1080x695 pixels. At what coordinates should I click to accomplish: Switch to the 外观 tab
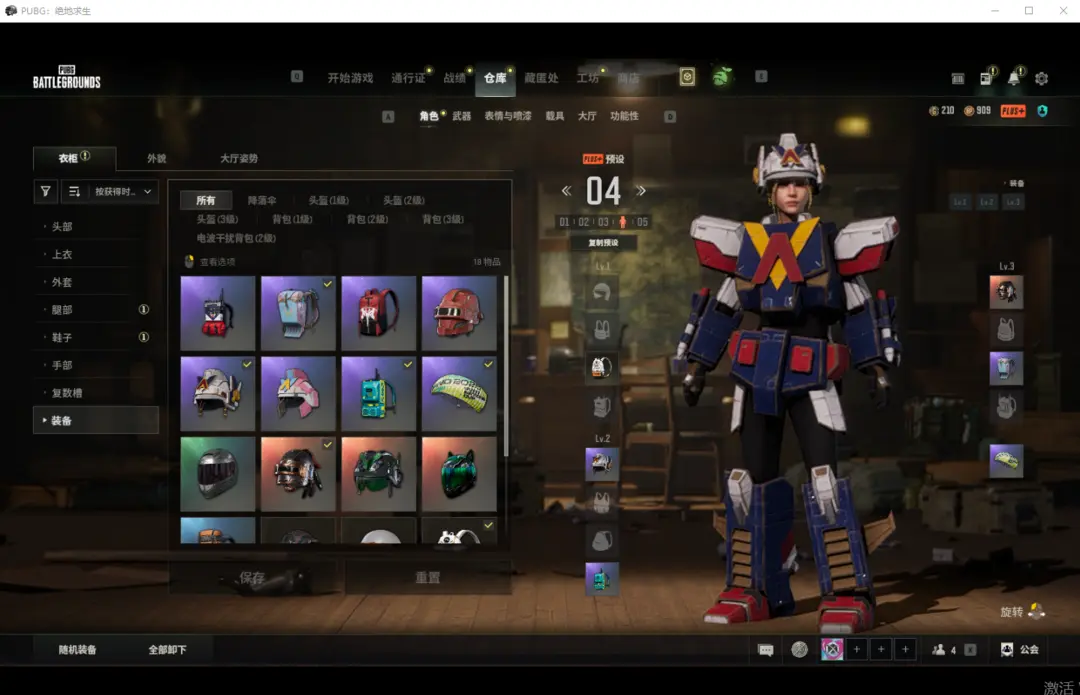point(156,158)
